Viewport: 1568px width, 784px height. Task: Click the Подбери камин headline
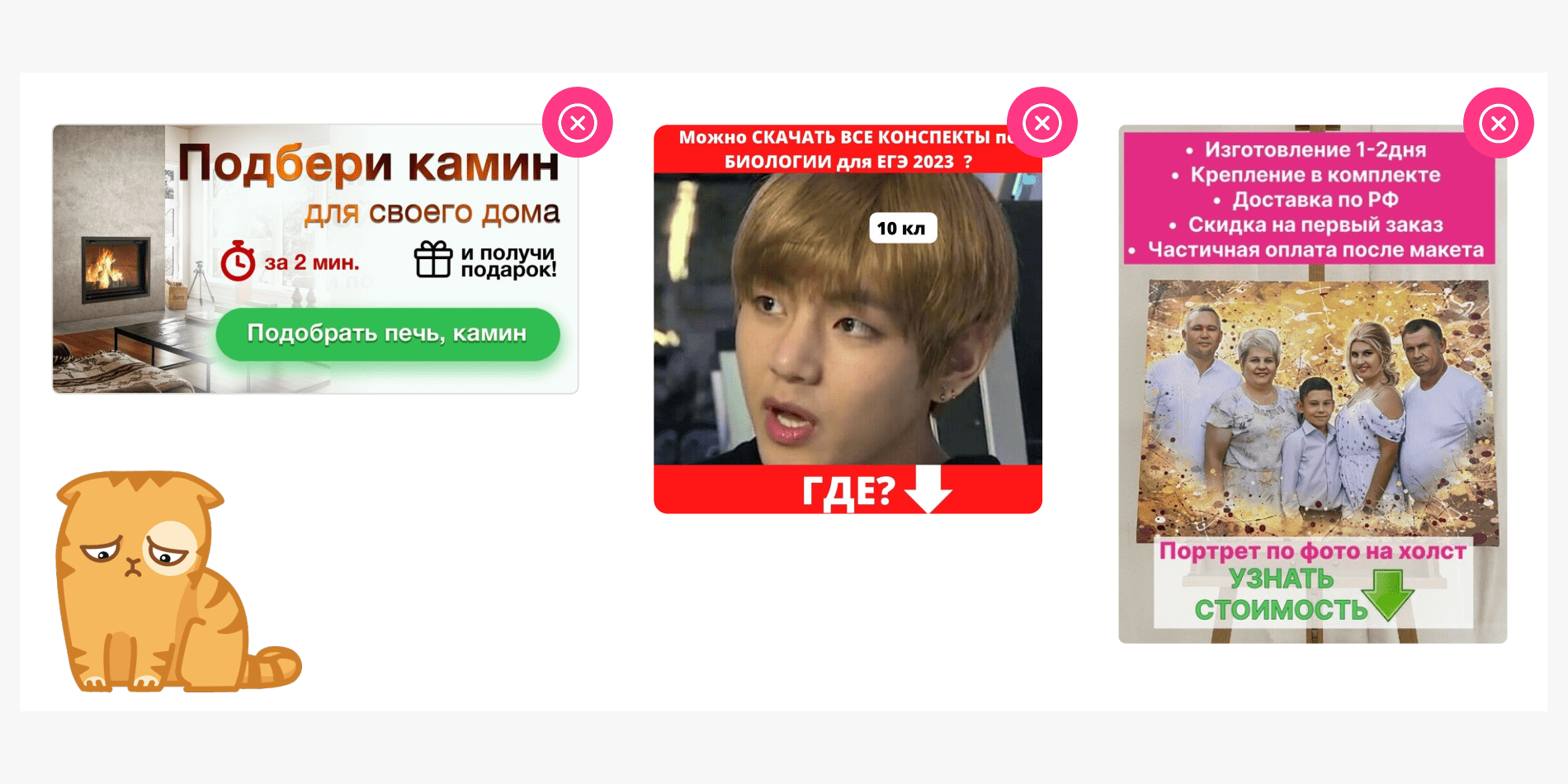[369, 163]
